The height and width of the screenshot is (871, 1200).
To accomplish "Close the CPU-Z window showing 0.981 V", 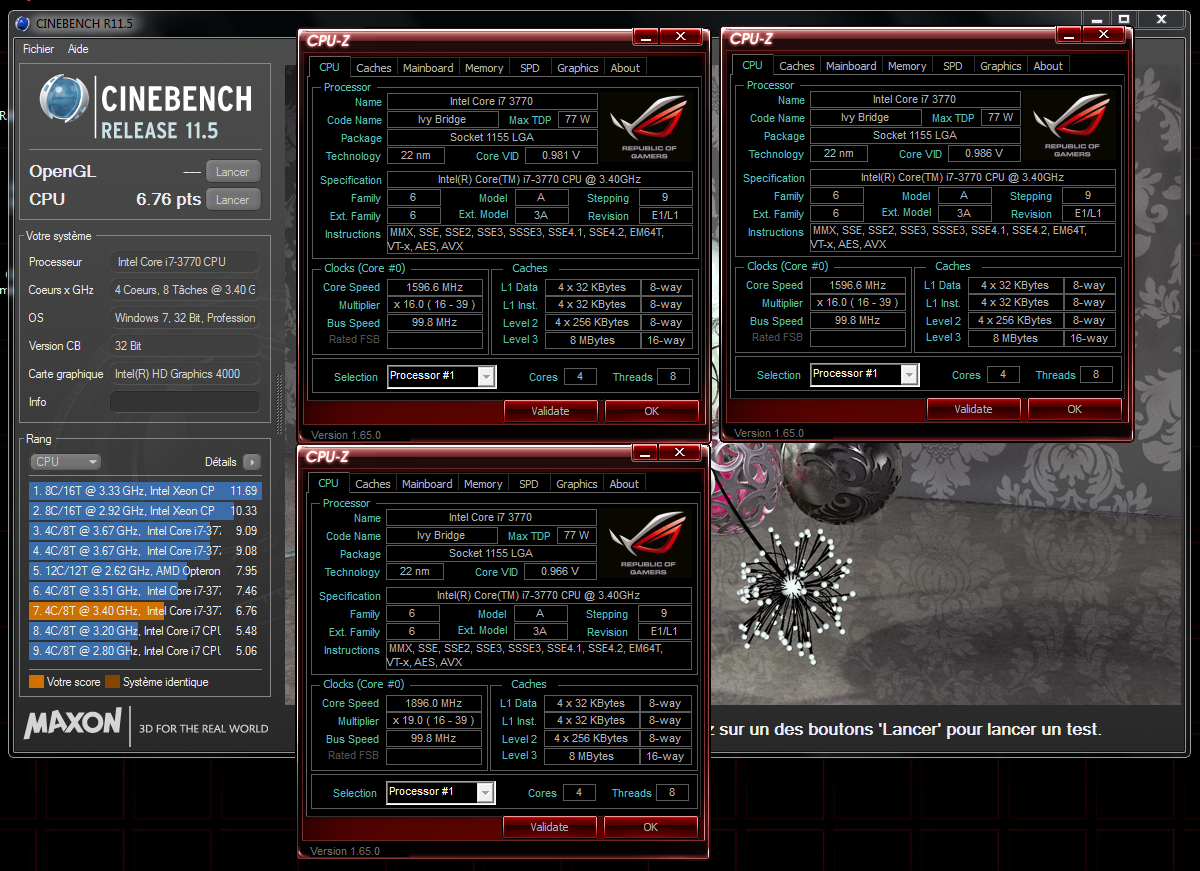I will [x=681, y=37].
